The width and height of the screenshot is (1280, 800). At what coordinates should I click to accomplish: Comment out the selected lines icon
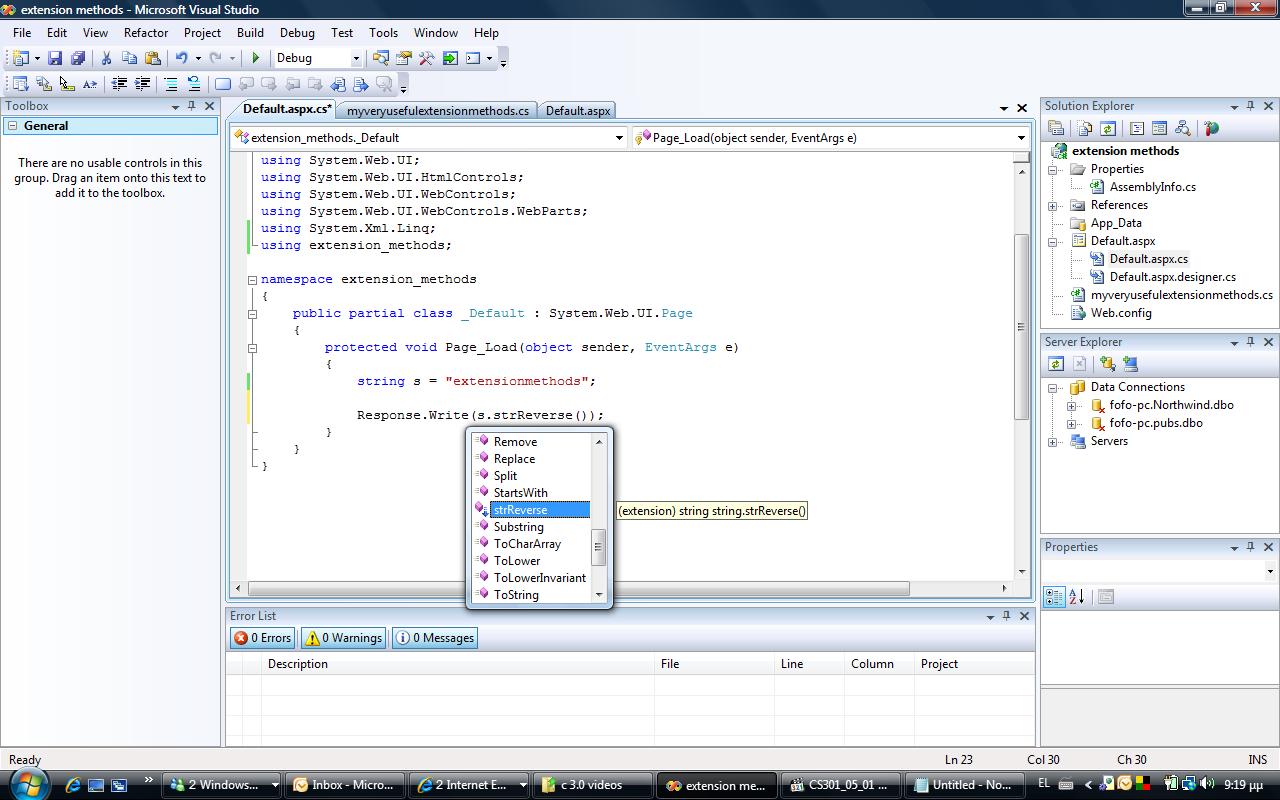171,84
